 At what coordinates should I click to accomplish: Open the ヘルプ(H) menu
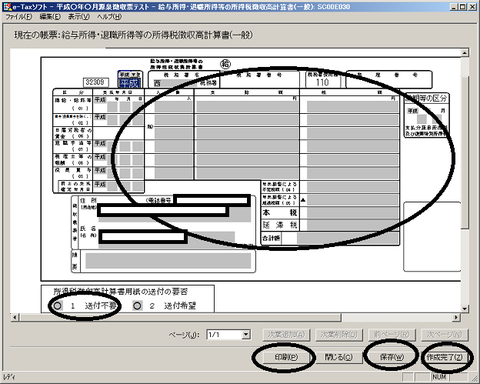[109, 17]
